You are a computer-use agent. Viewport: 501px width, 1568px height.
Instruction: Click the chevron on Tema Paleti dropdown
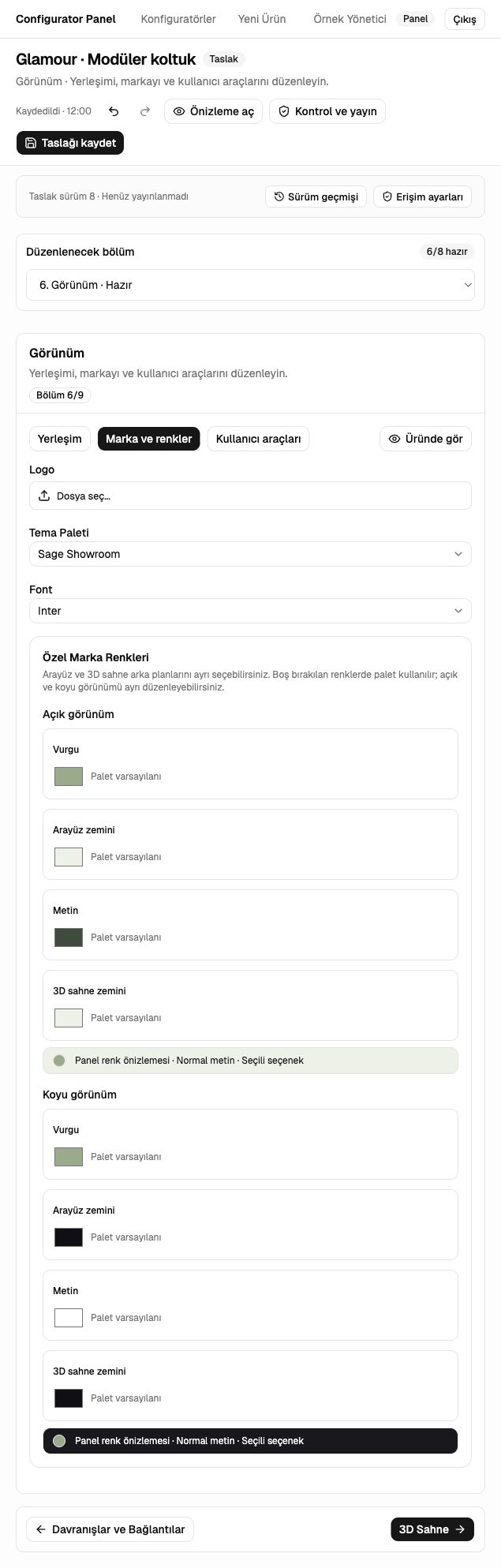[458, 554]
